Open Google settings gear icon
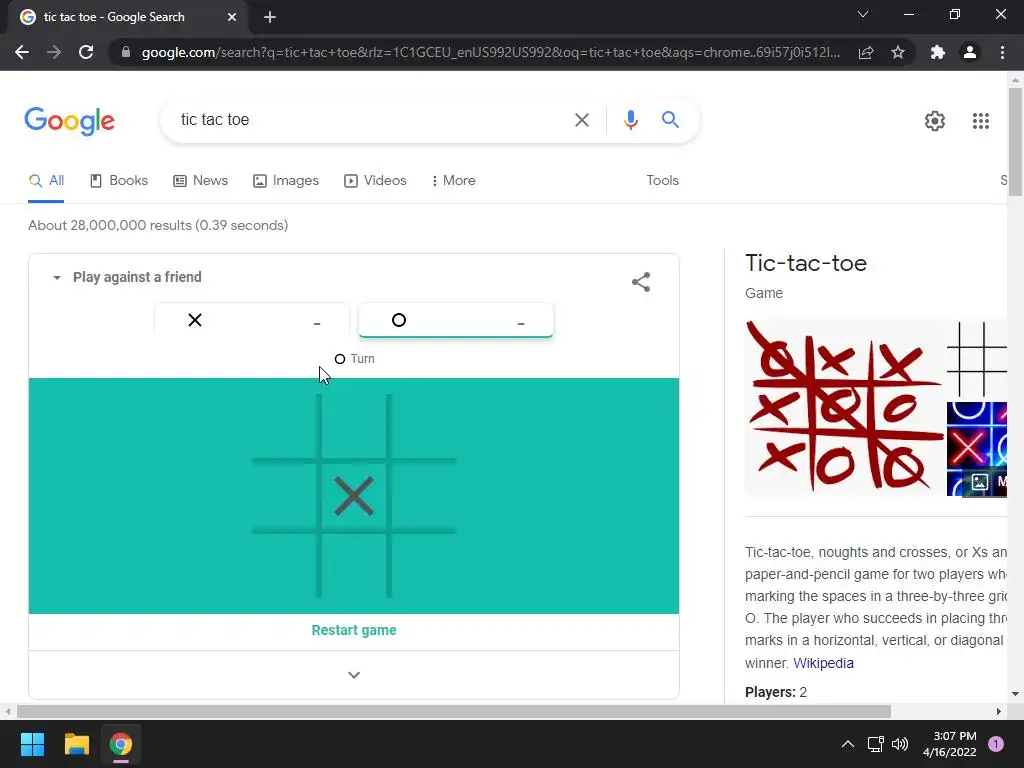This screenshot has width=1024, height=768. pyautogui.click(x=935, y=121)
